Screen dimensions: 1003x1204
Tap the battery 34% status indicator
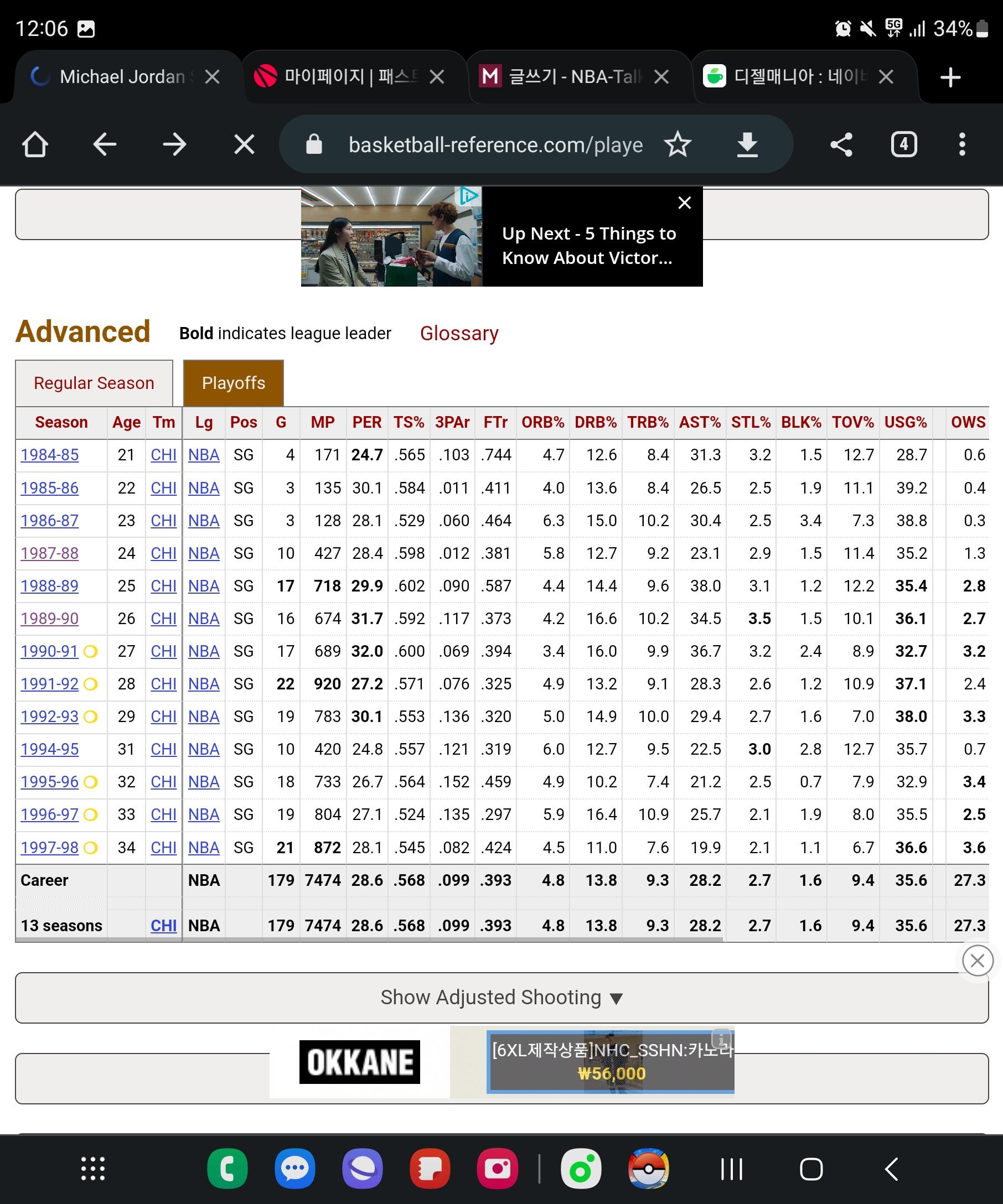(960, 28)
